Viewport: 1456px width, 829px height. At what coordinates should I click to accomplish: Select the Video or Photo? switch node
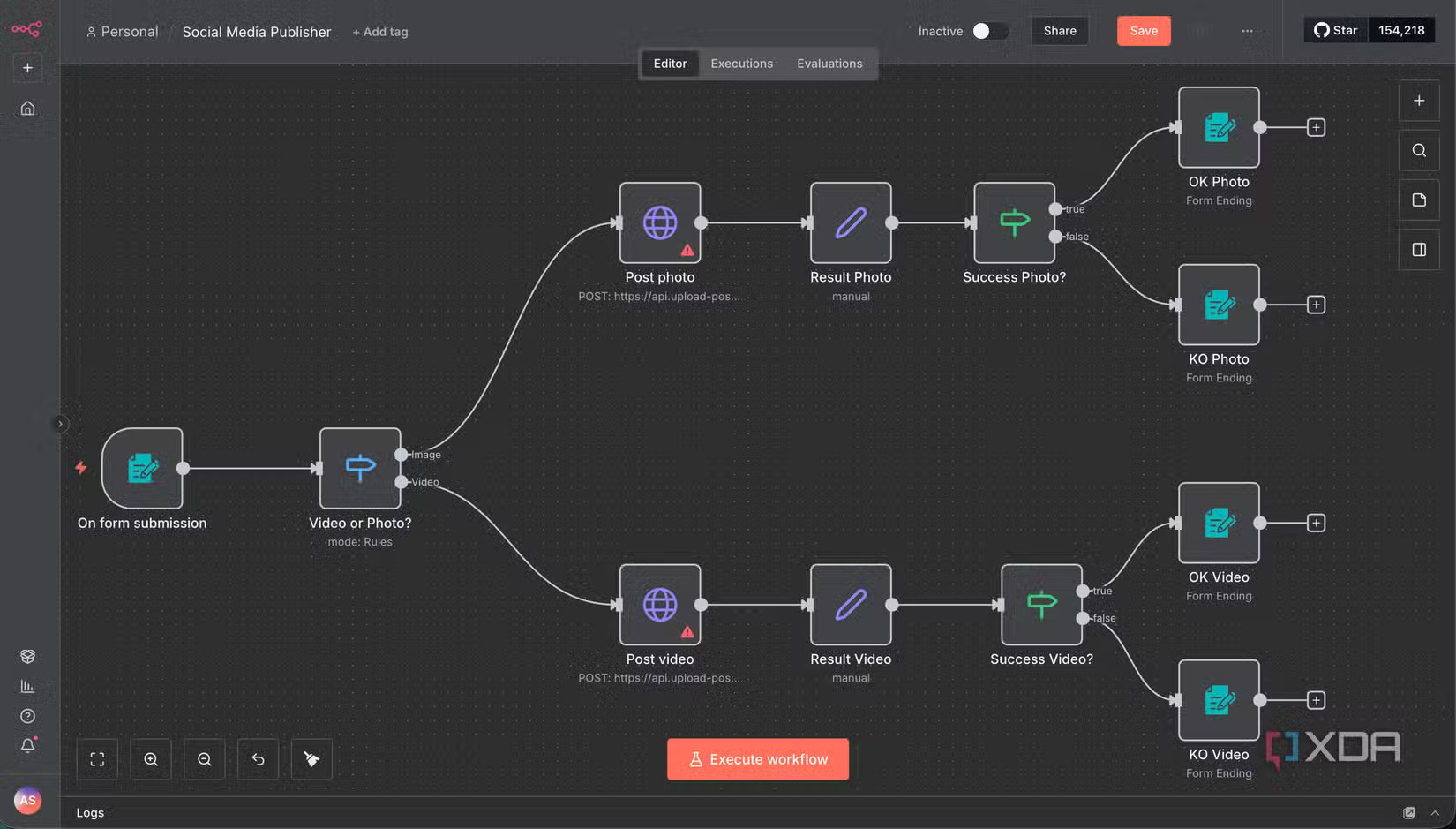[360, 468]
